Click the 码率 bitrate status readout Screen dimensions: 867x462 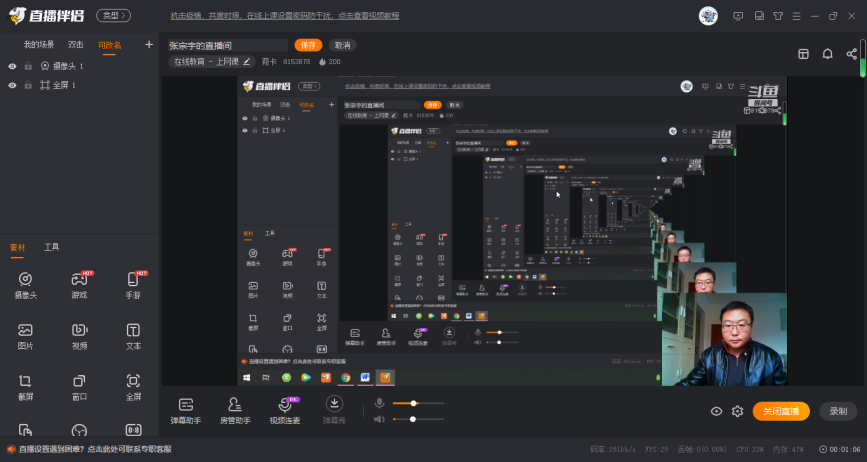click(613, 449)
